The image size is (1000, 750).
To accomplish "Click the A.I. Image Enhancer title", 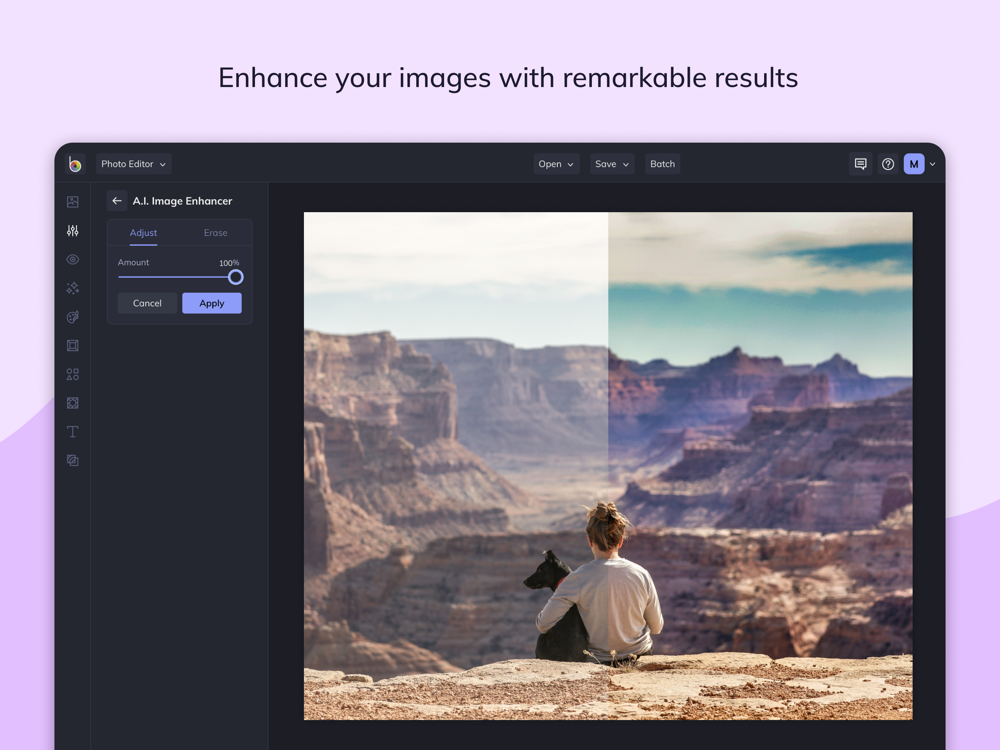I will tap(182, 201).
